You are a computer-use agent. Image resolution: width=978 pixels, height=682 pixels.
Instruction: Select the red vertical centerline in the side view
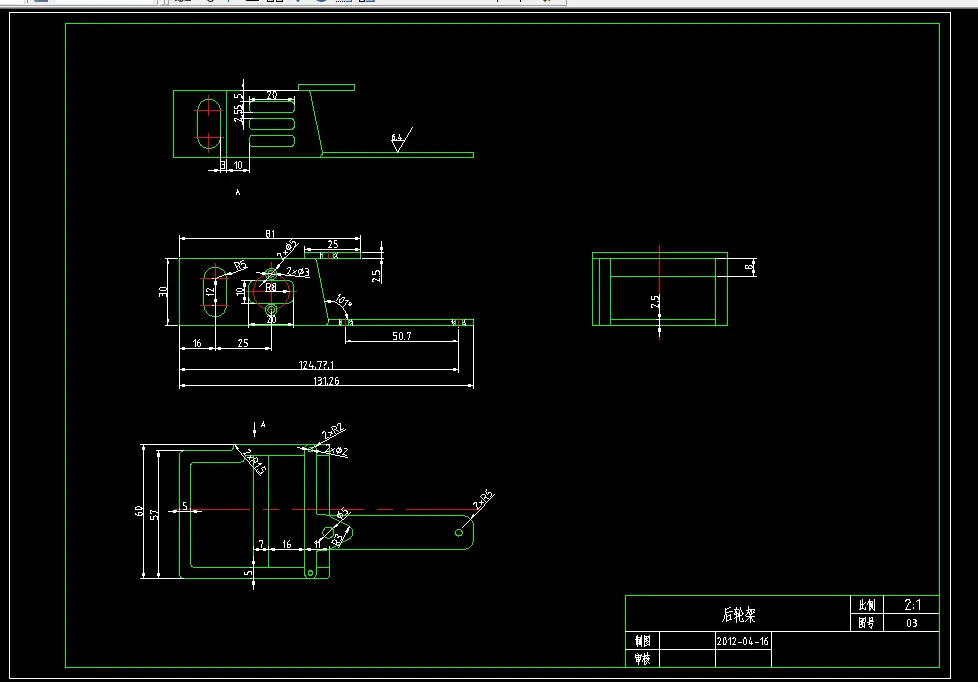(x=659, y=292)
